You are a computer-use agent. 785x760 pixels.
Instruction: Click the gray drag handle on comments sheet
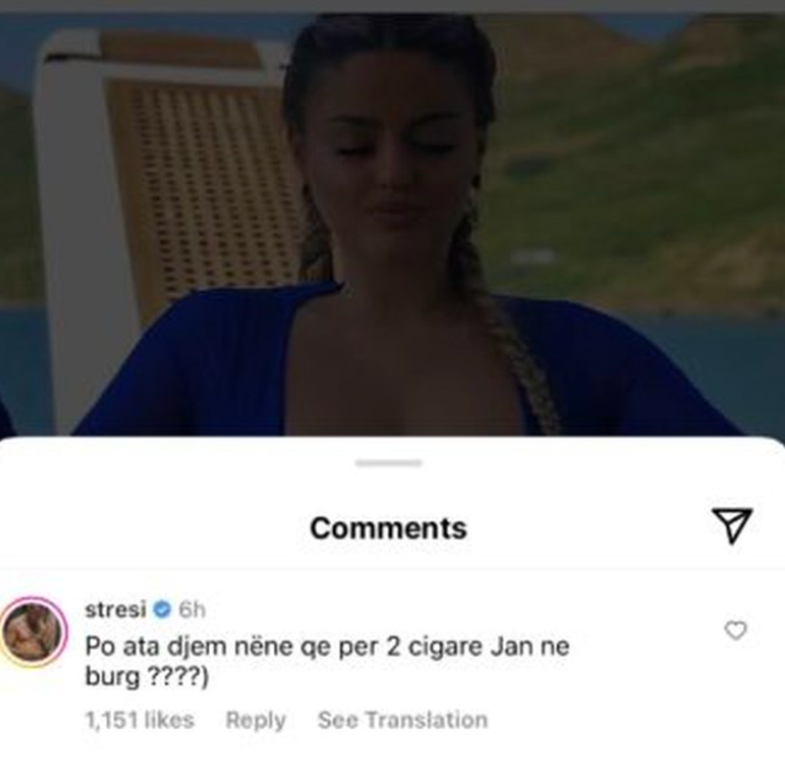click(389, 463)
